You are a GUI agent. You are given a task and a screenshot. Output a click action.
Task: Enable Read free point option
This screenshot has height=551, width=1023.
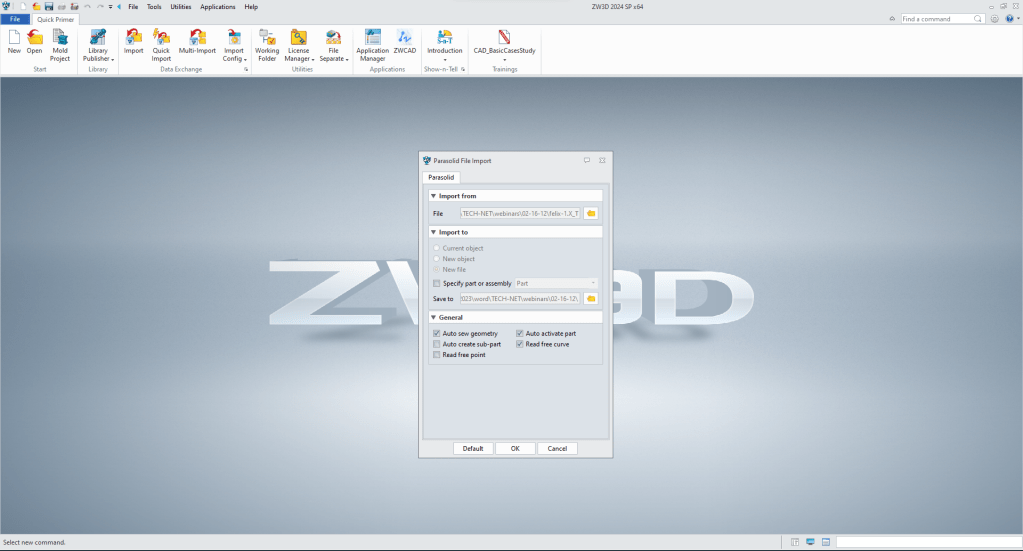coord(437,355)
